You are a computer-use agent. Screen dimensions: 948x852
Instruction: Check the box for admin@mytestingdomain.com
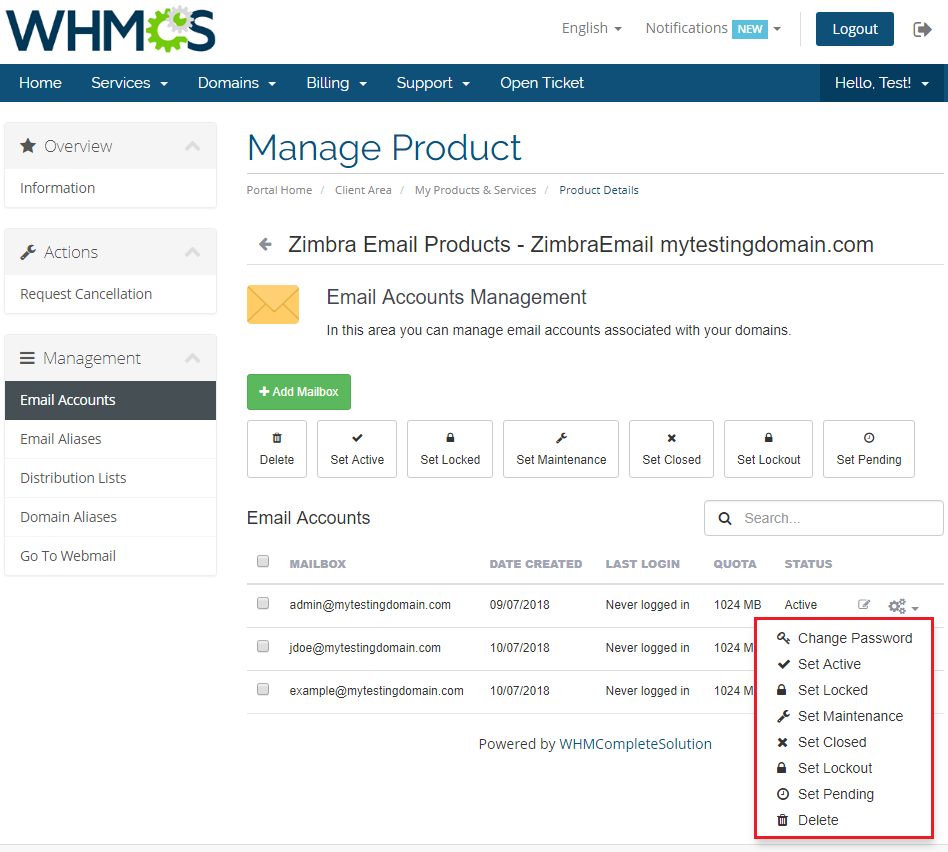click(263, 603)
